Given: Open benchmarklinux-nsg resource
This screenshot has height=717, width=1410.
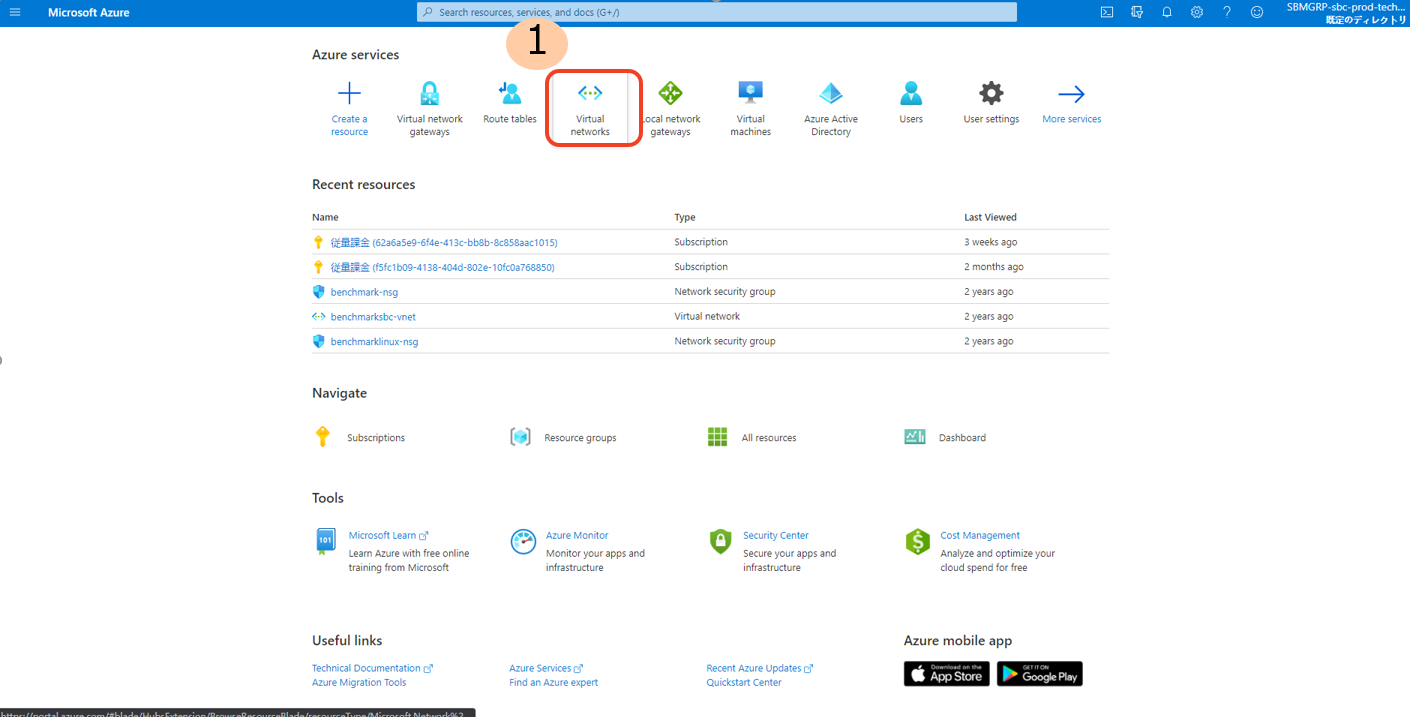Looking at the screenshot, I should [374, 341].
